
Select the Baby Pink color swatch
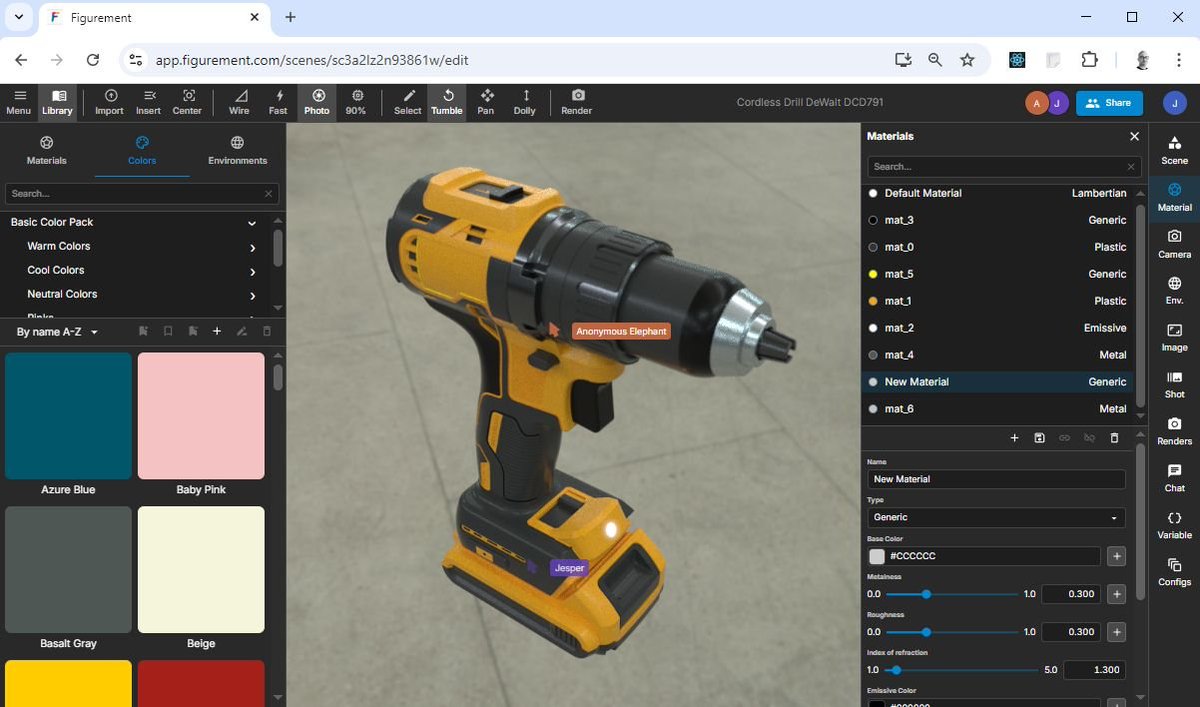point(201,416)
